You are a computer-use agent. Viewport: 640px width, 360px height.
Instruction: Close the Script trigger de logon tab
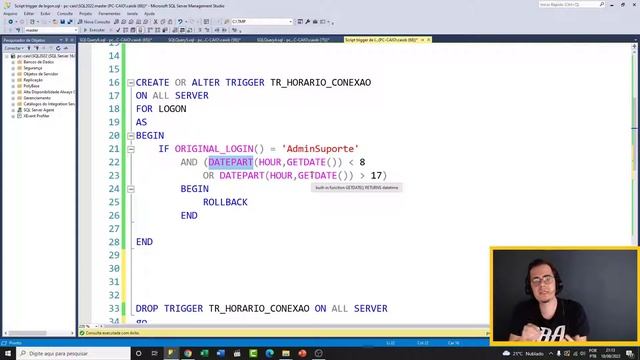coord(429,40)
